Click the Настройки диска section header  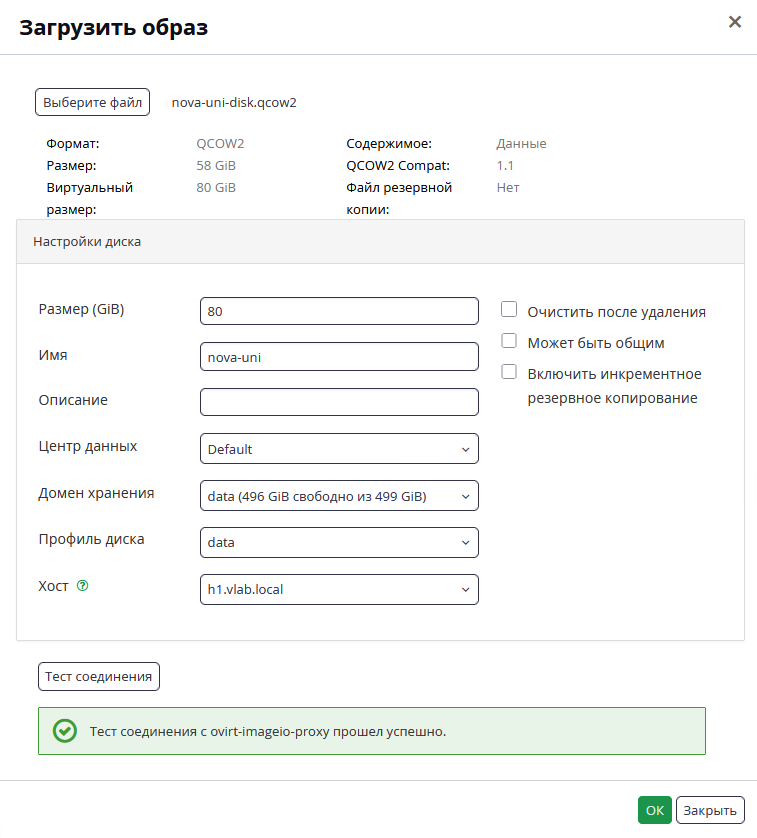click(x=380, y=242)
